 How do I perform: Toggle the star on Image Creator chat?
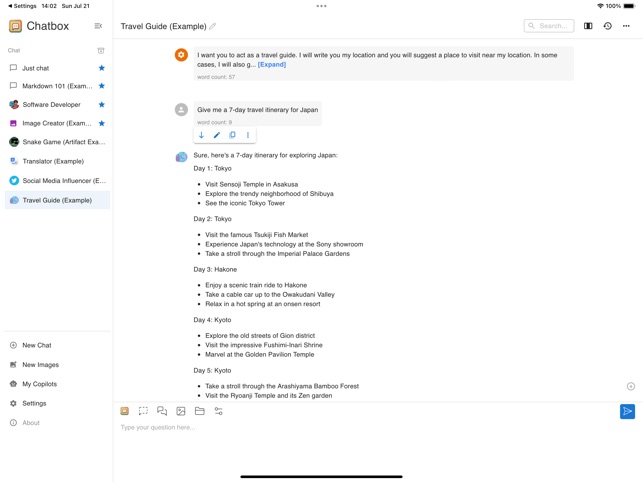(x=102, y=123)
